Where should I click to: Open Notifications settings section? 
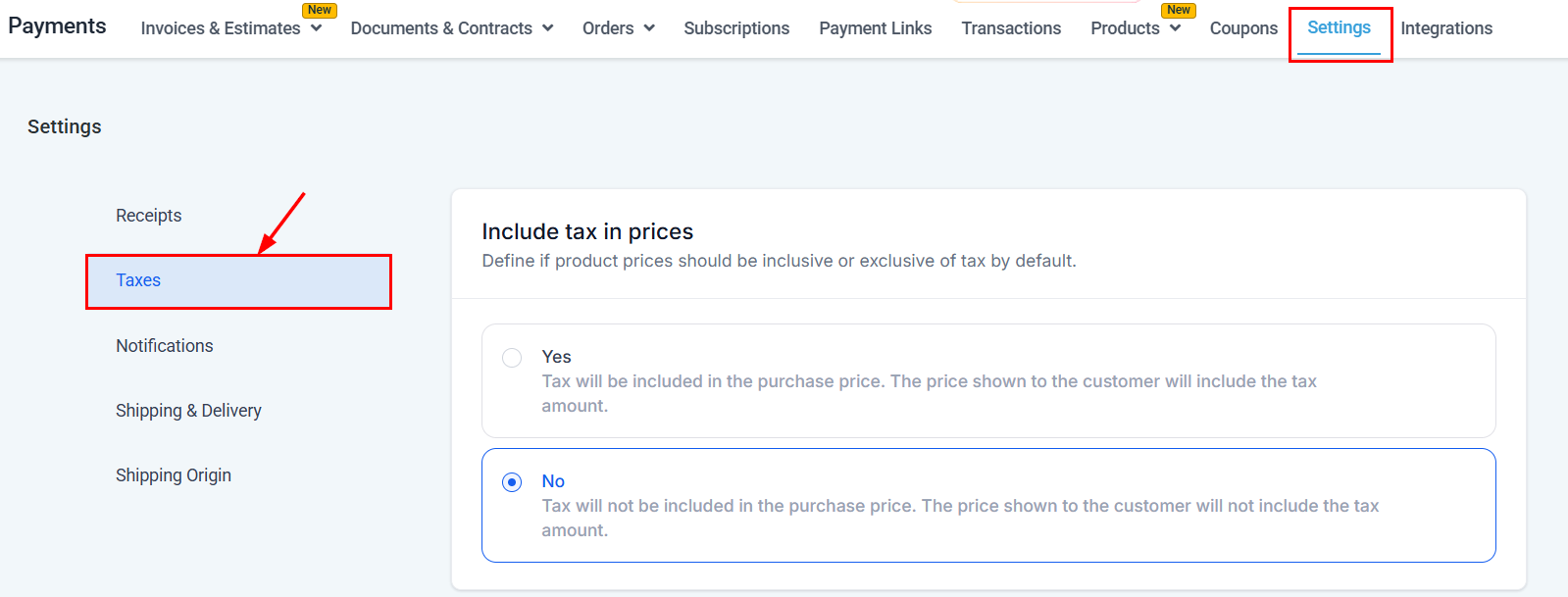point(165,346)
